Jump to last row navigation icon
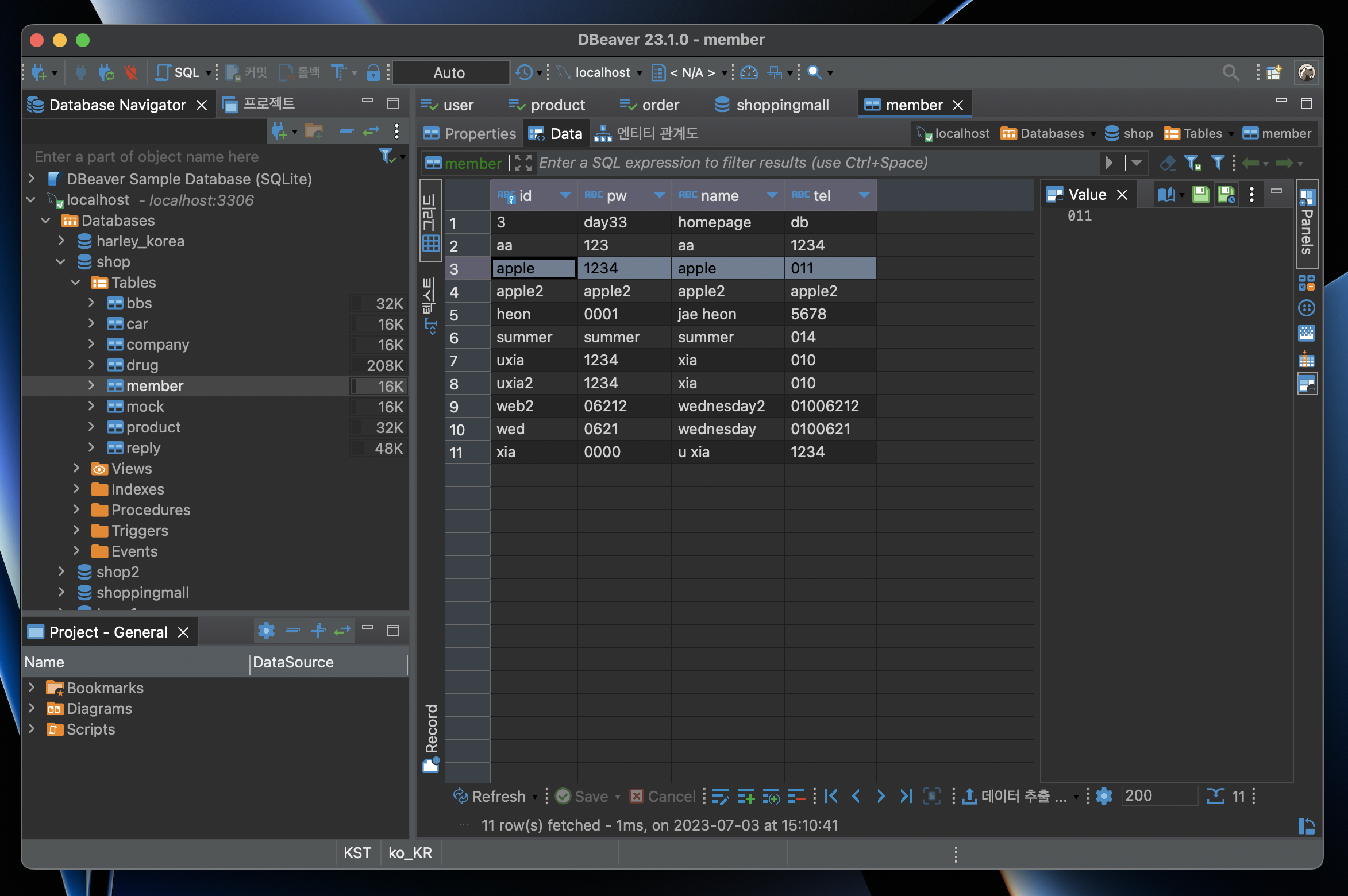The width and height of the screenshot is (1348, 896). pos(906,796)
